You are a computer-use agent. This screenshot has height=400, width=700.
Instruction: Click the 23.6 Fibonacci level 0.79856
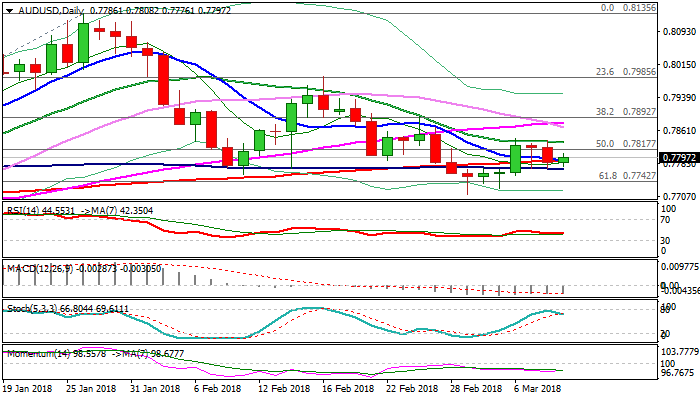pos(626,71)
